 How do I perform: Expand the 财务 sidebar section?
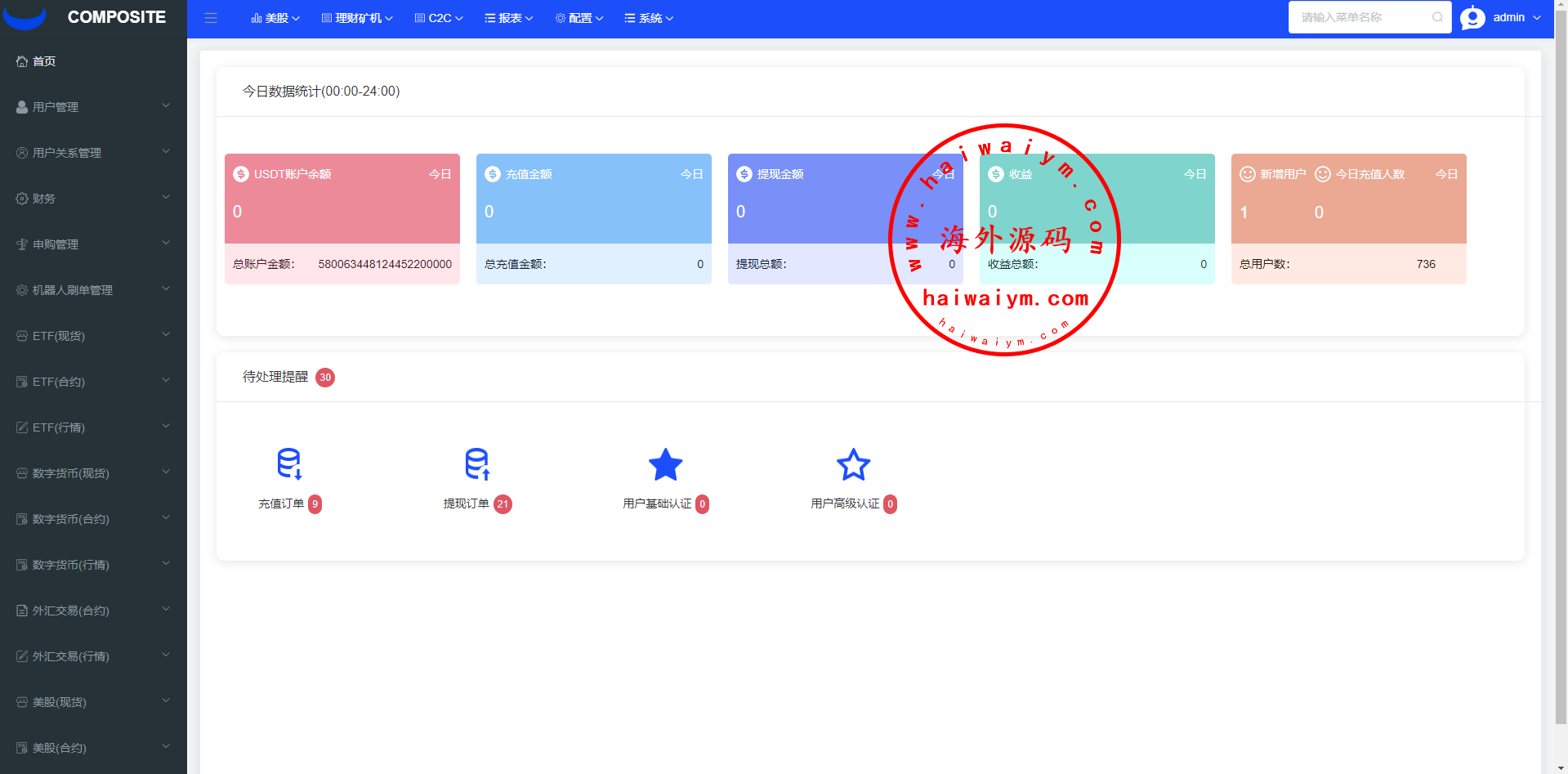tap(93, 199)
